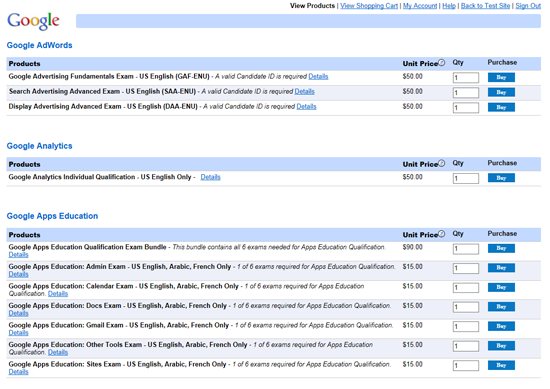550x389 pixels.
Task: Buy Apps Education Gmail Exam
Action: coord(501,327)
